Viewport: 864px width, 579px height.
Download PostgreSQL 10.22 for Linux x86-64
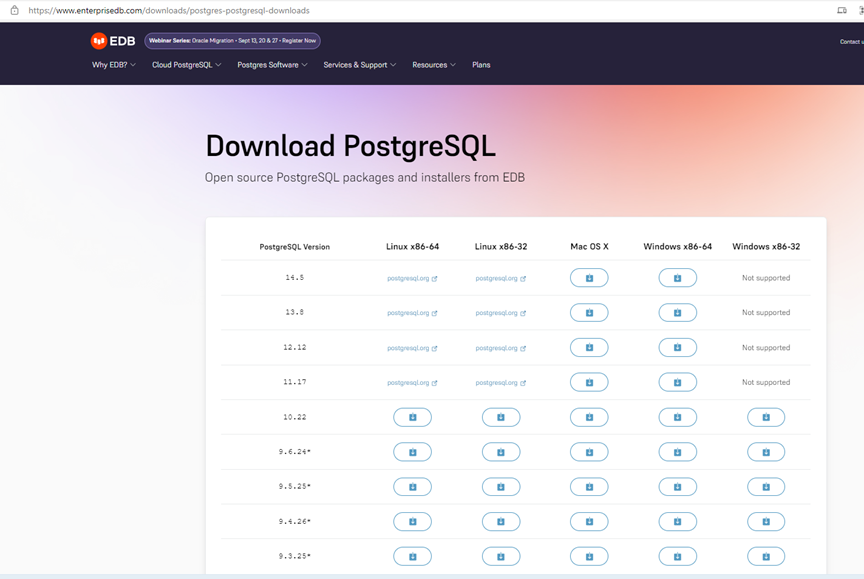click(x=412, y=417)
